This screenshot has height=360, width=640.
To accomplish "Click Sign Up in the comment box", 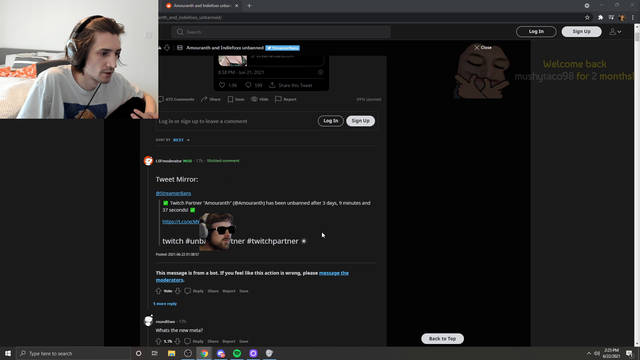I will [360, 121].
